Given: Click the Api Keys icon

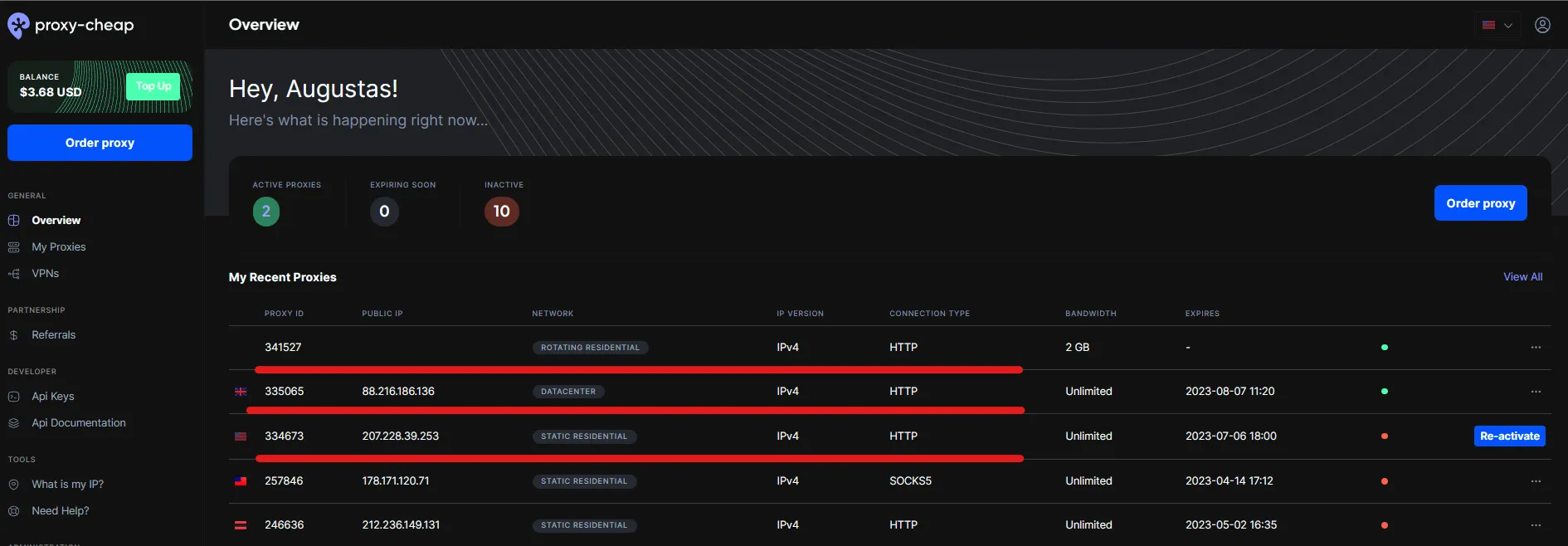Looking at the screenshot, I should [x=14, y=397].
